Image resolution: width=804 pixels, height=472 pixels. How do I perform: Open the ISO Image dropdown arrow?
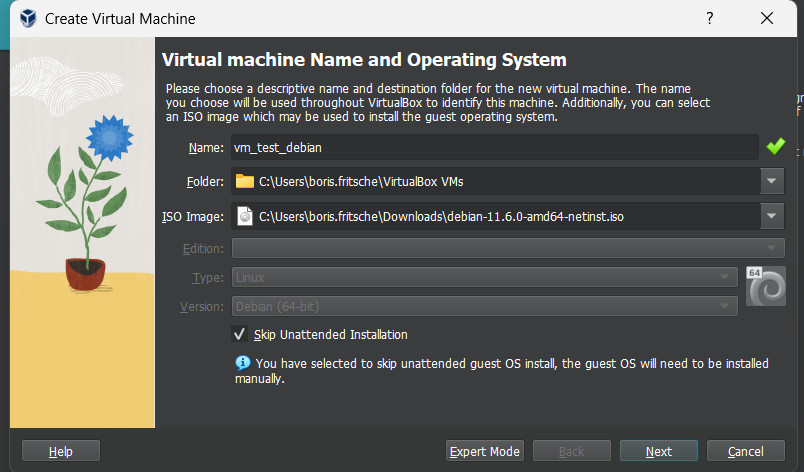pos(771,216)
